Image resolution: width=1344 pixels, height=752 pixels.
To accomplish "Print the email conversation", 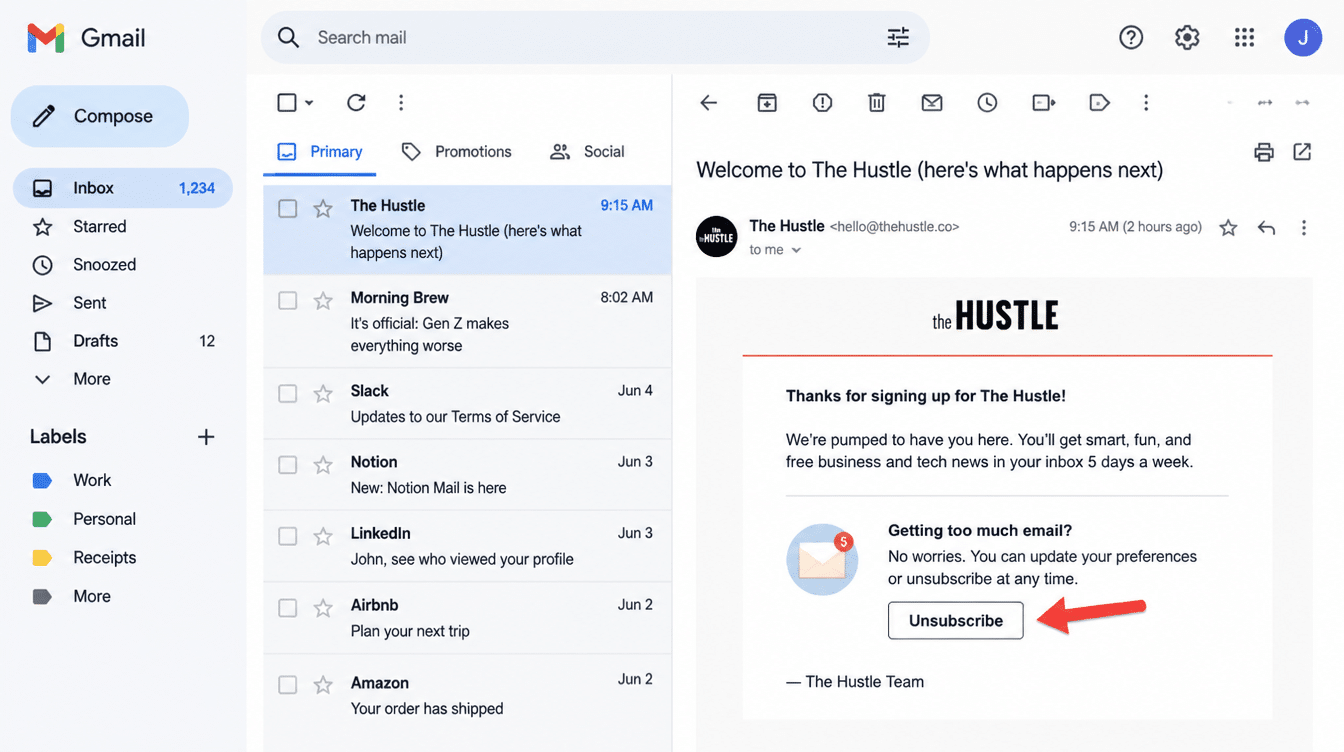I will 1264,152.
